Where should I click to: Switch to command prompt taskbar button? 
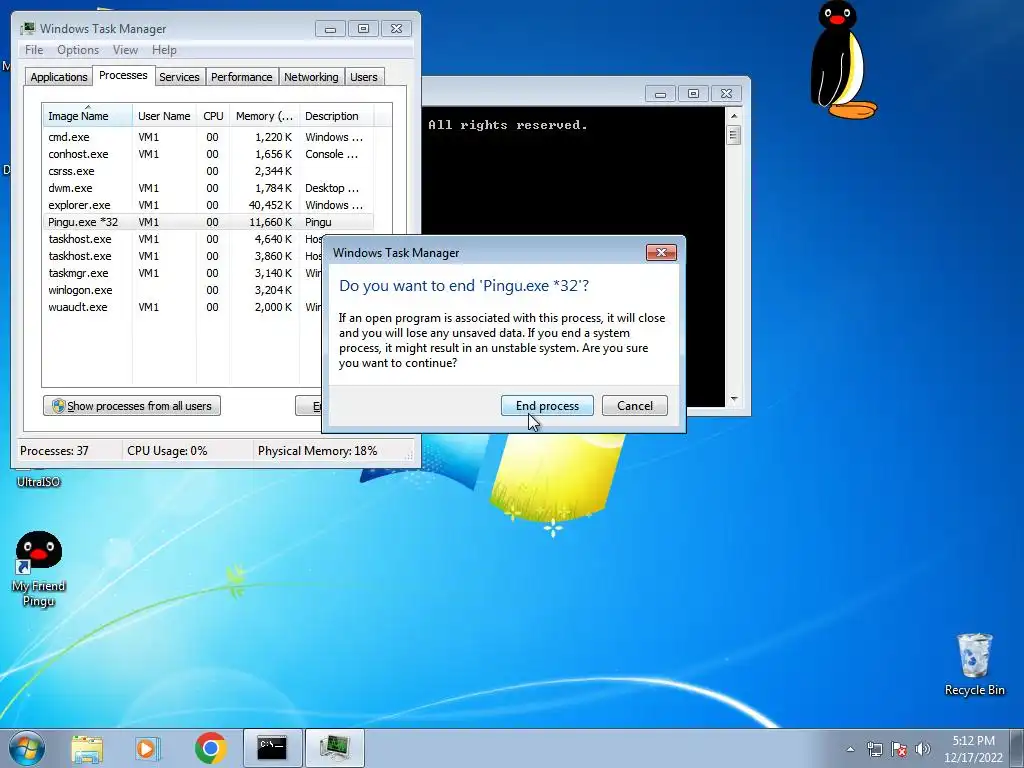[x=272, y=748]
